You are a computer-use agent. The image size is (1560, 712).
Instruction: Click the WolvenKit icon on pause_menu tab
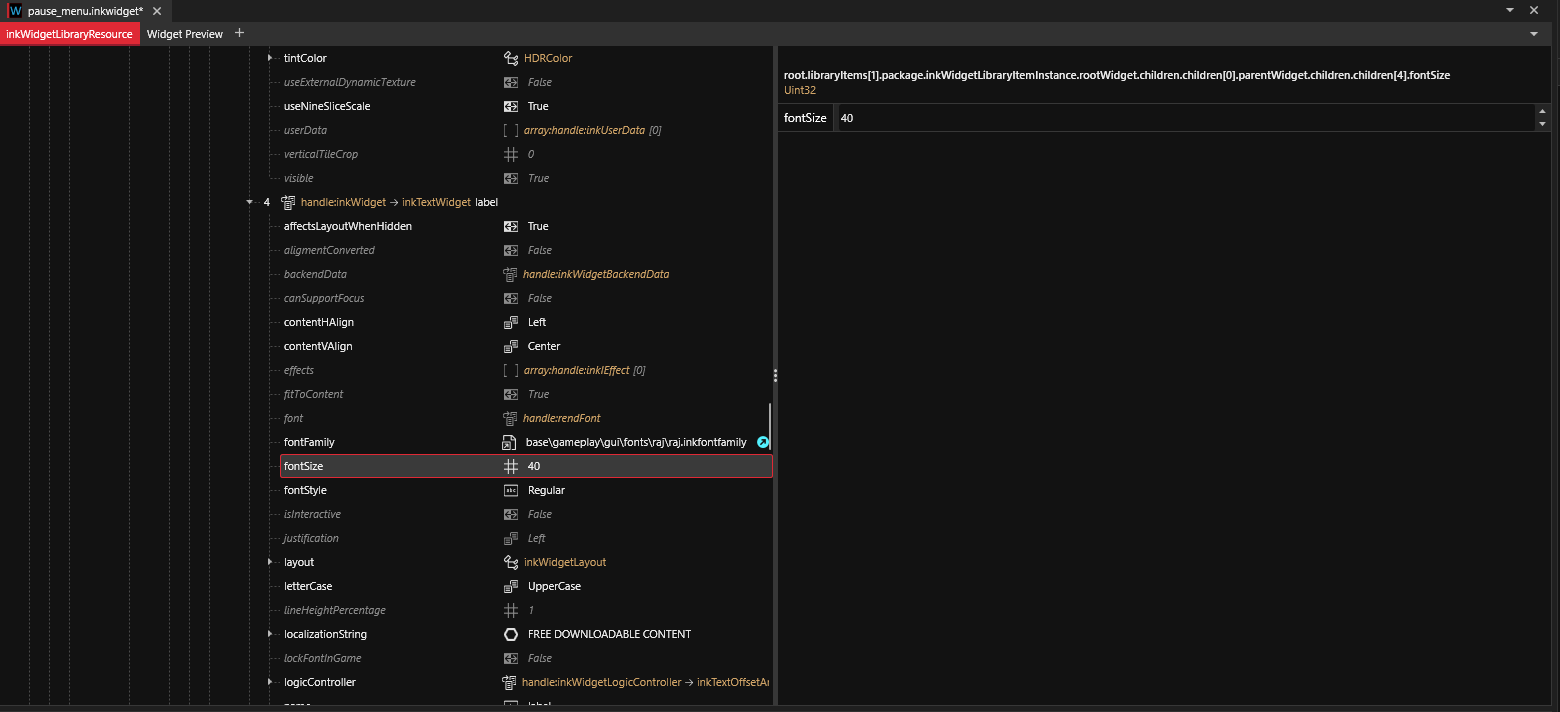[15, 11]
